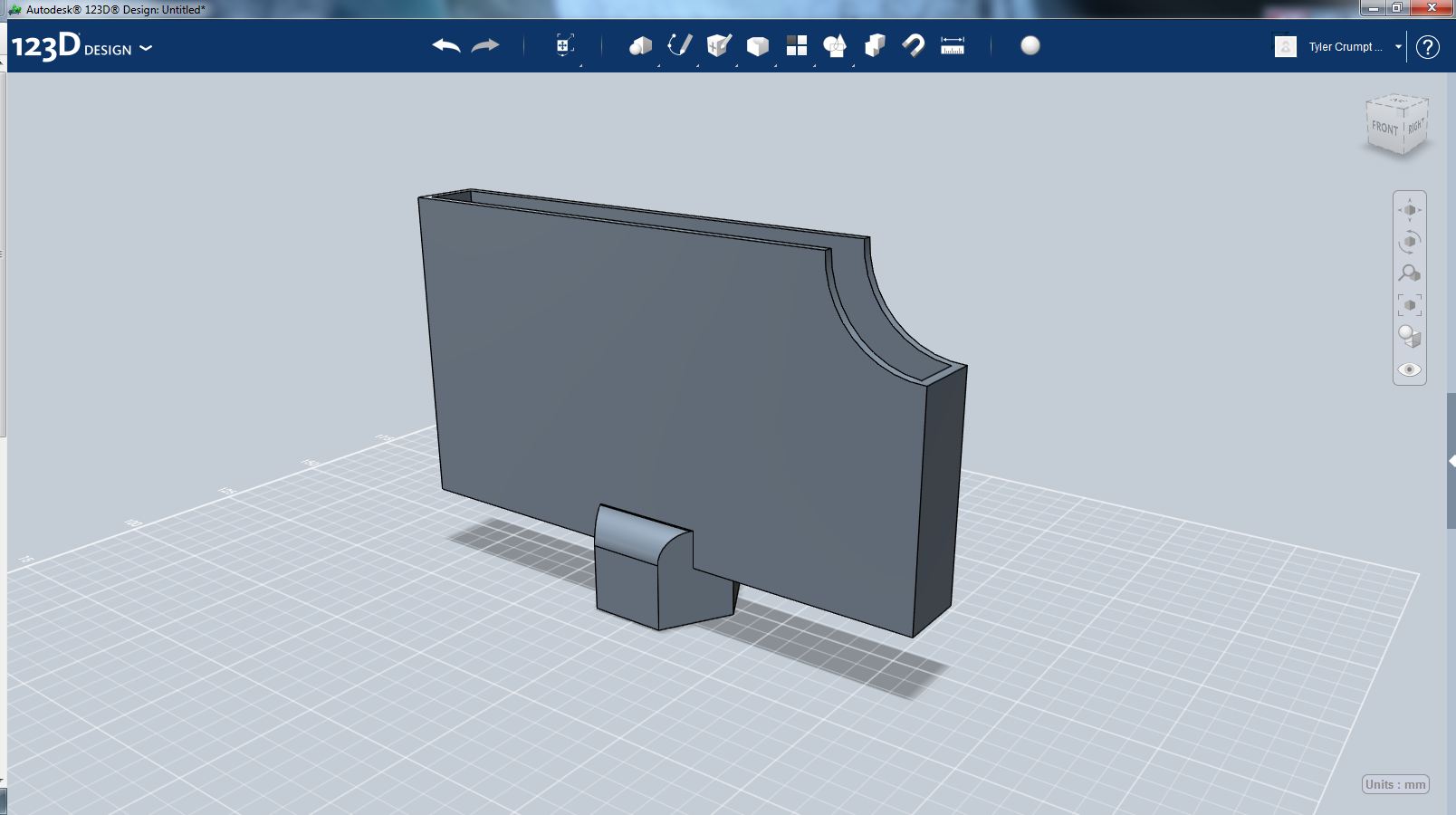
Task: Open the visual style display options
Action: pos(1410,337)
